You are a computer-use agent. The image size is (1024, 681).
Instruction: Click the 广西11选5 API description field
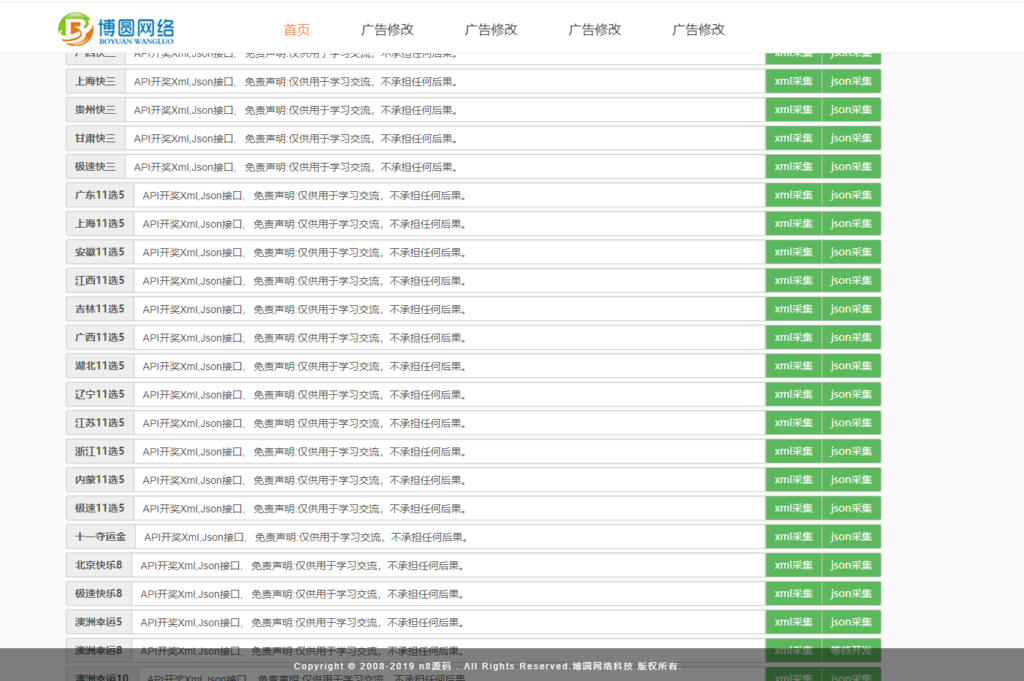[449, 337]
